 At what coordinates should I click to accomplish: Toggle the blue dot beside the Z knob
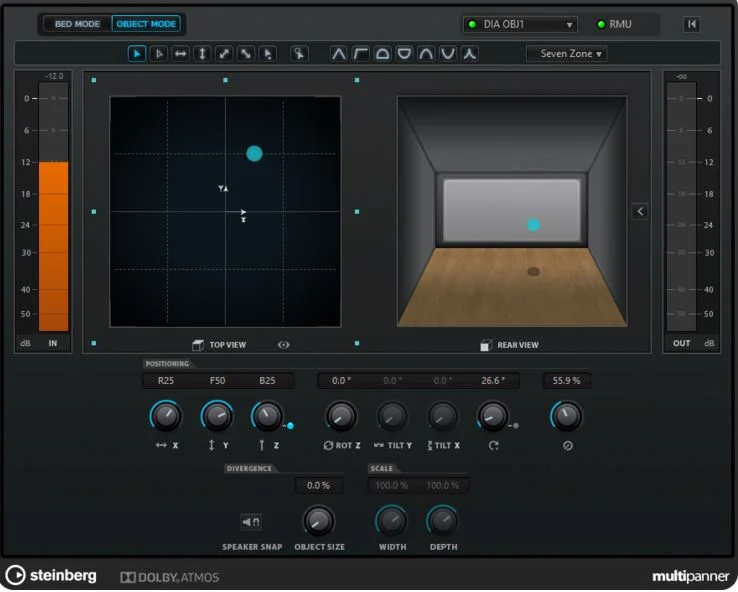pyautogui.click(x=290, y=426)
